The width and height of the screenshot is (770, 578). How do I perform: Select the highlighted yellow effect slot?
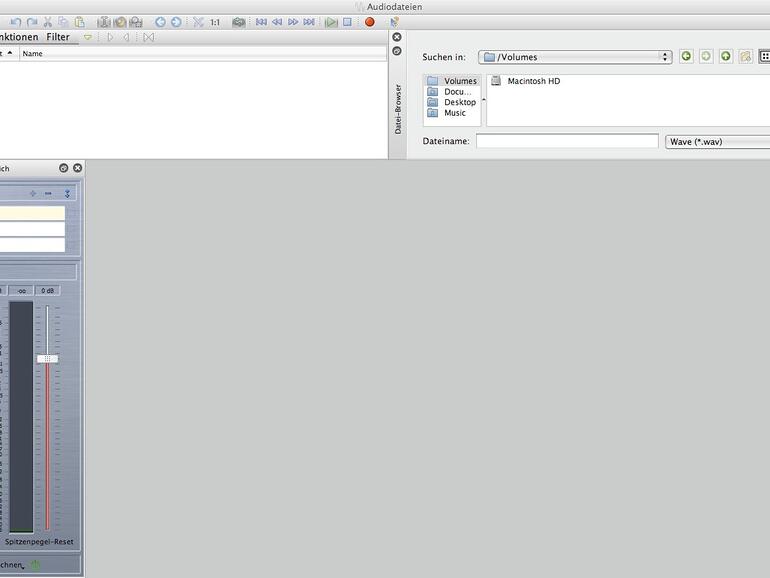[32, 213]
